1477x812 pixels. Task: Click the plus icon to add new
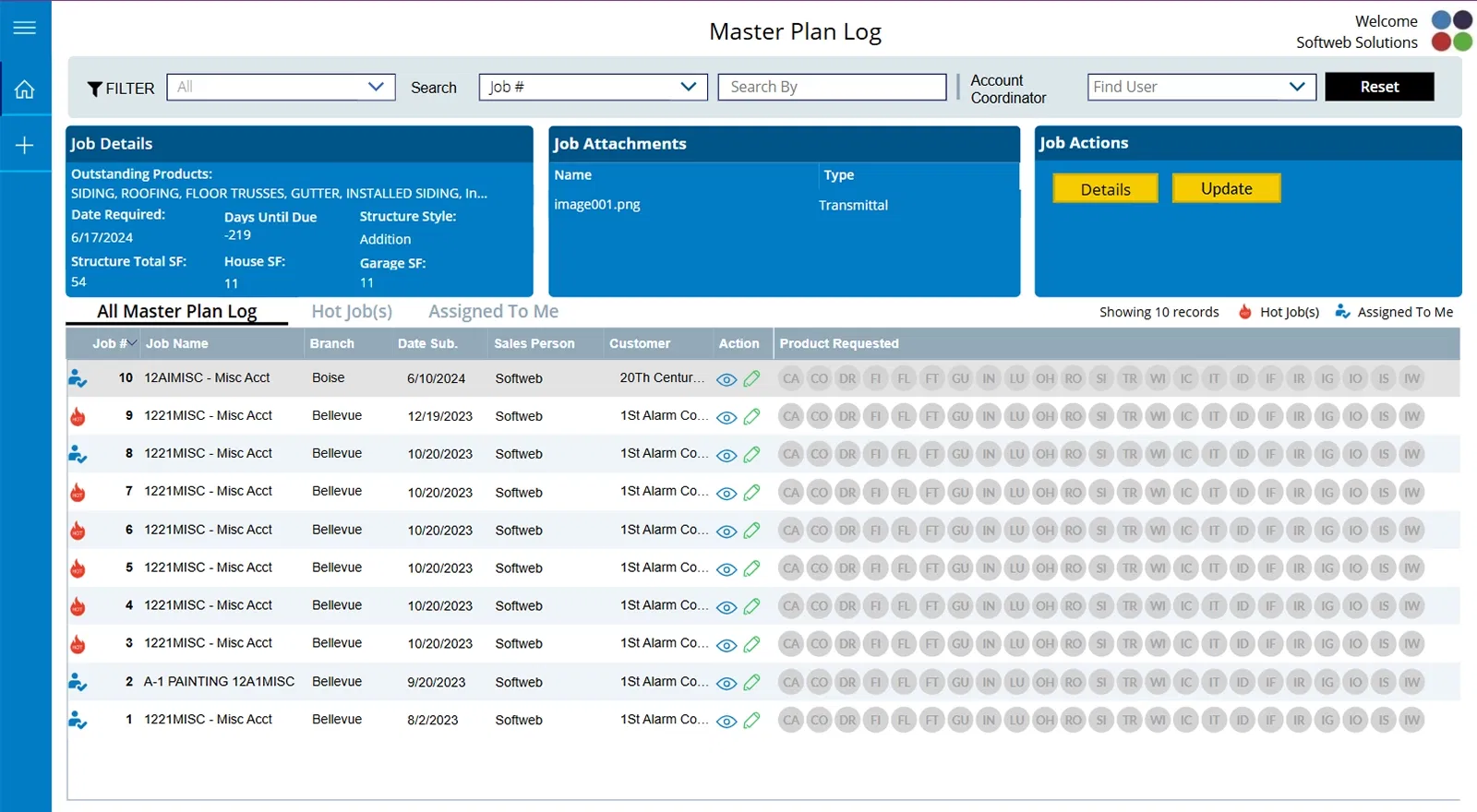point(25,145)
